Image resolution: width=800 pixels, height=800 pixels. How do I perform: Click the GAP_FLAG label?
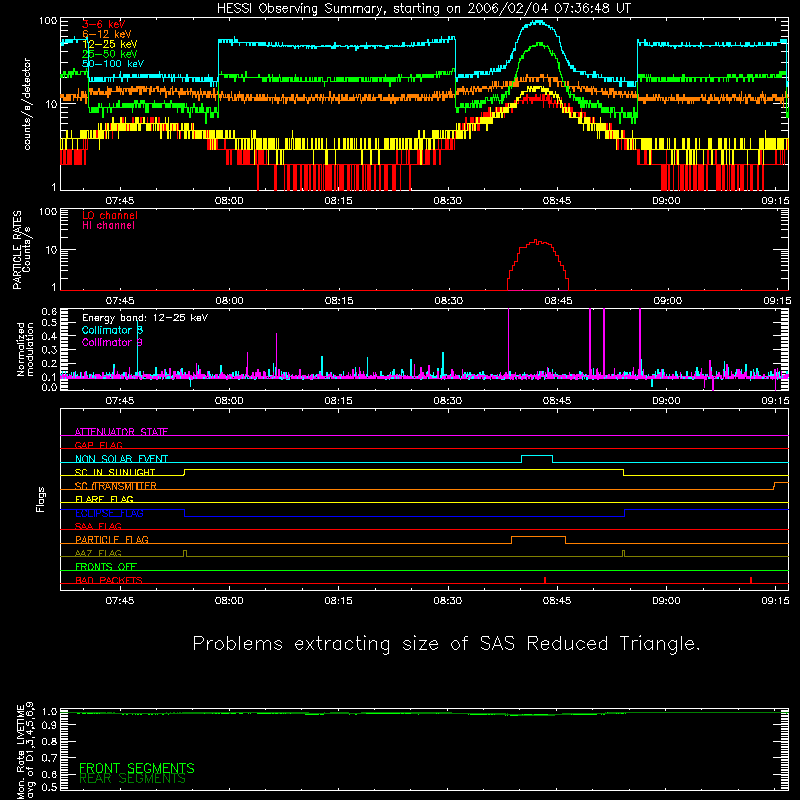pyautogui.click(x=98, y=445)
